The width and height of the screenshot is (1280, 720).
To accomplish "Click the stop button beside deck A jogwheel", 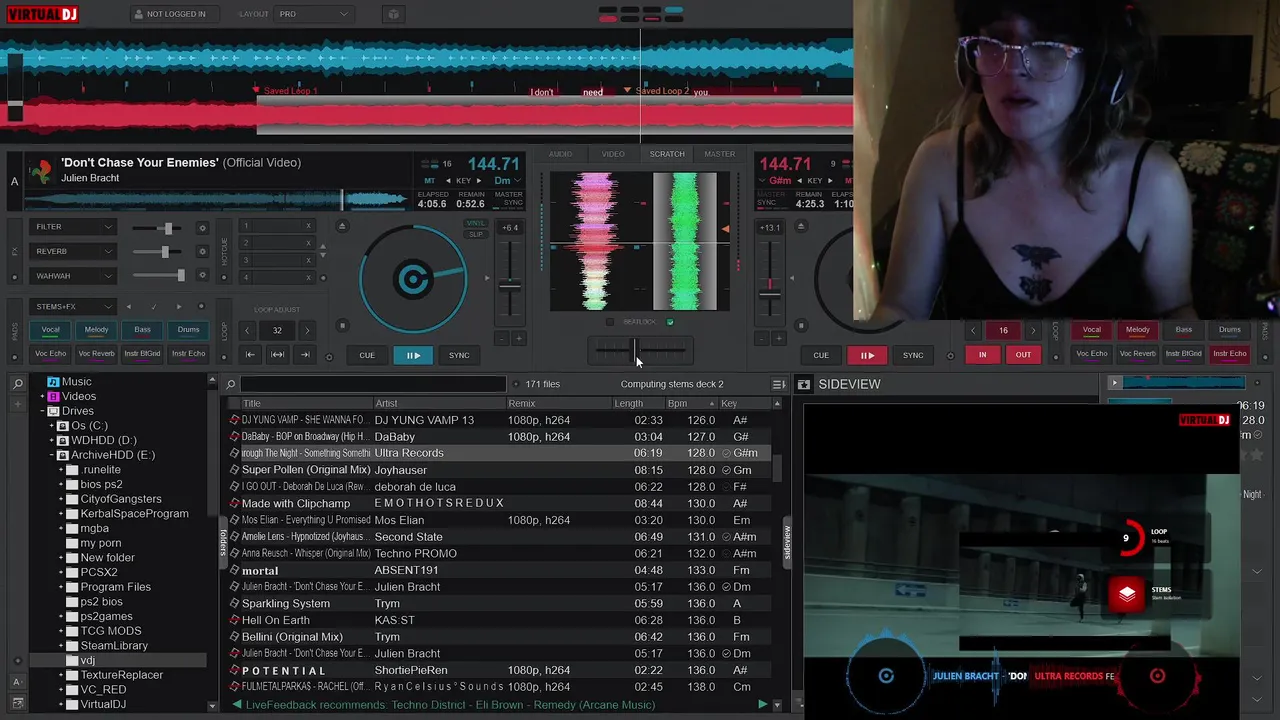I will tap(342, 325).
